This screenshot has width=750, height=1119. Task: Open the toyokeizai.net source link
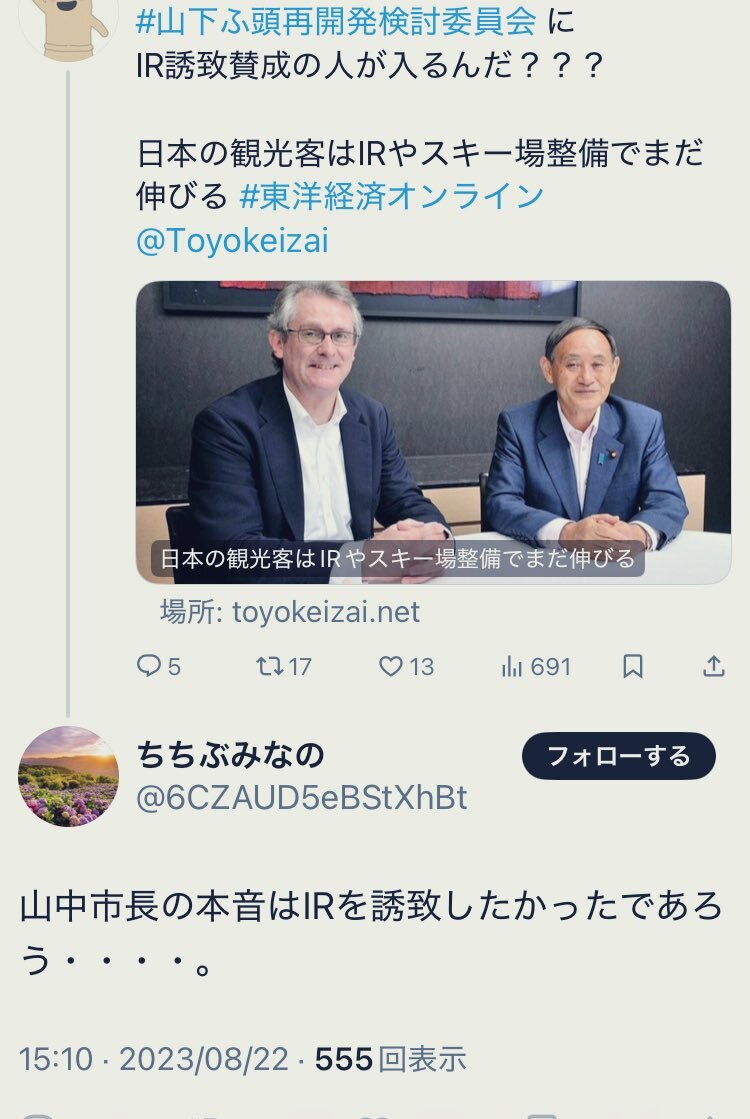click(290, 612)
